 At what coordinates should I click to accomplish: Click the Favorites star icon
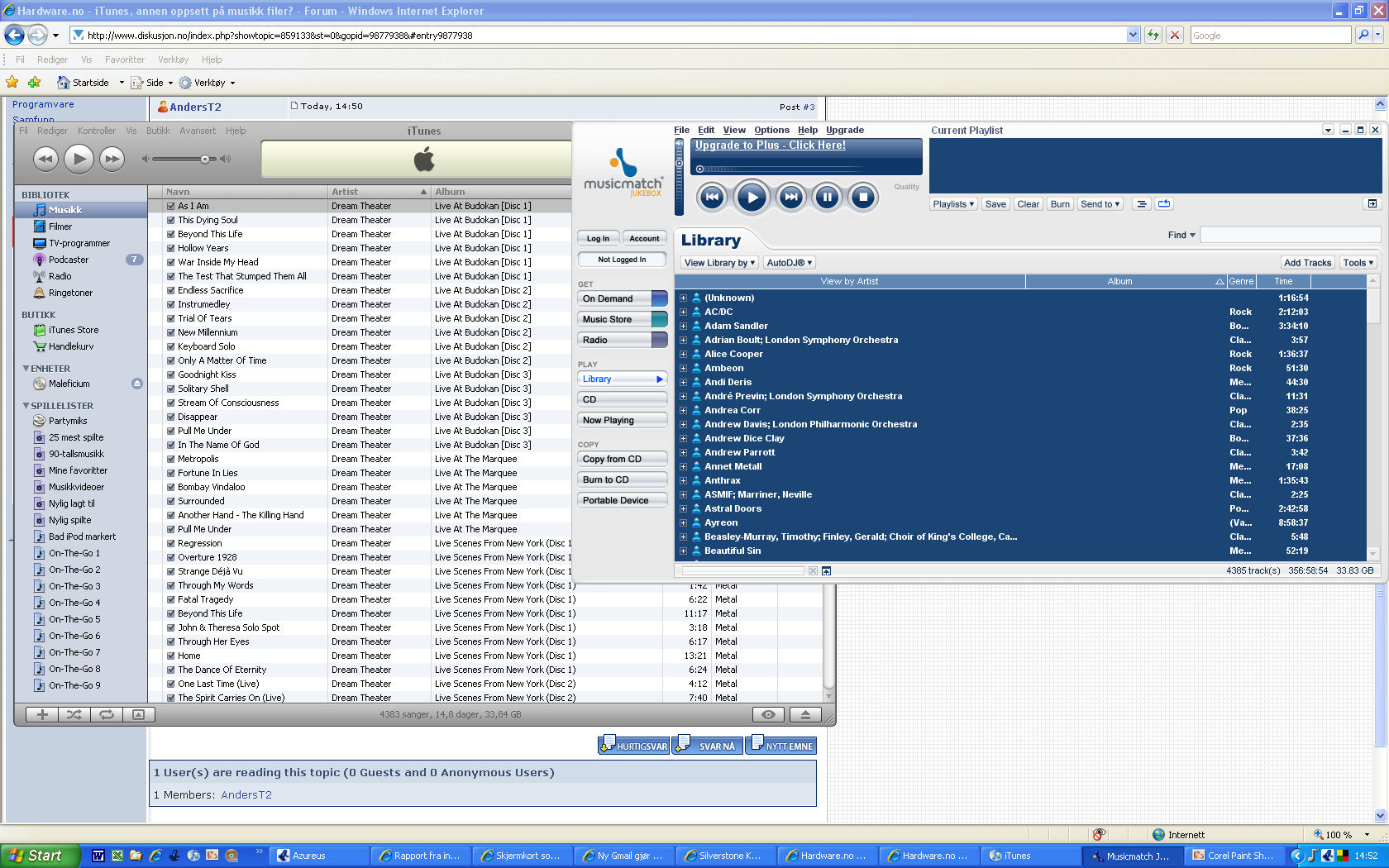tap(12, 82)
